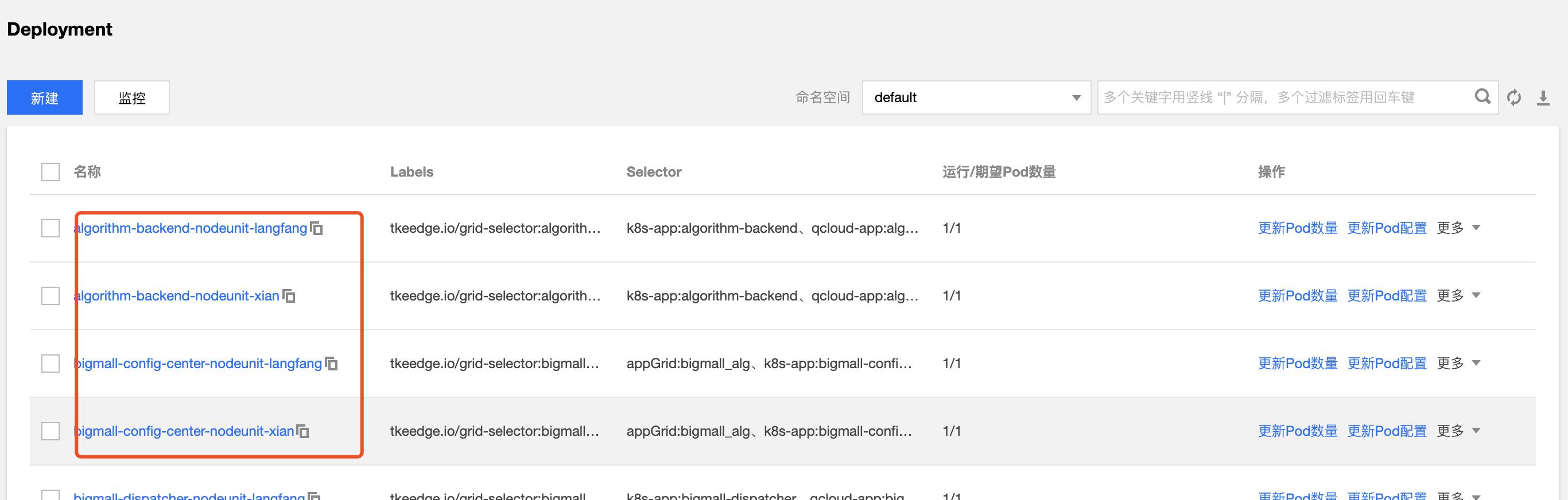Click 更新Pod数量 for algorithm-backend-nodeunit-langfang

pos(1298,228)
